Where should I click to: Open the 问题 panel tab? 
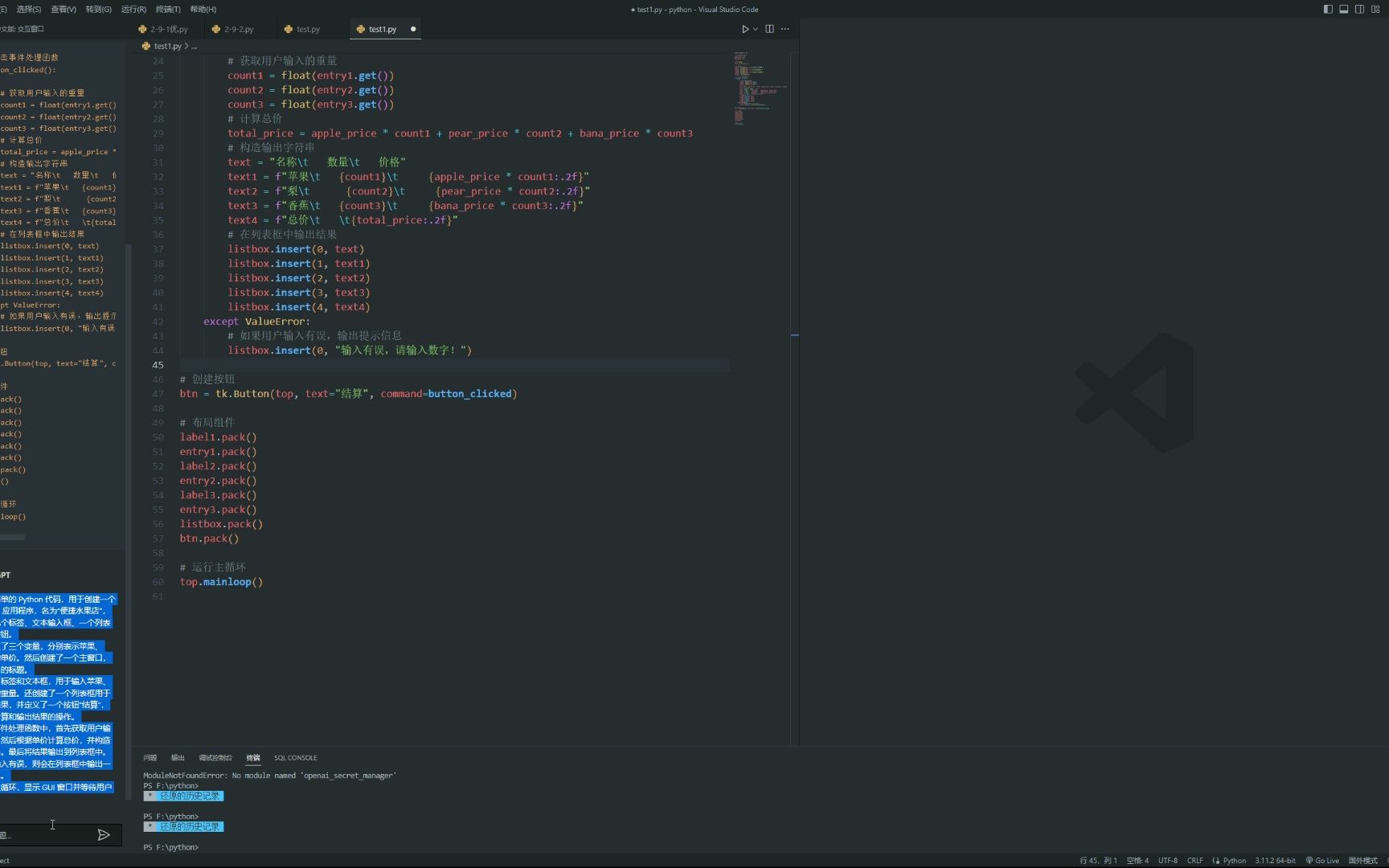[150, 758]
